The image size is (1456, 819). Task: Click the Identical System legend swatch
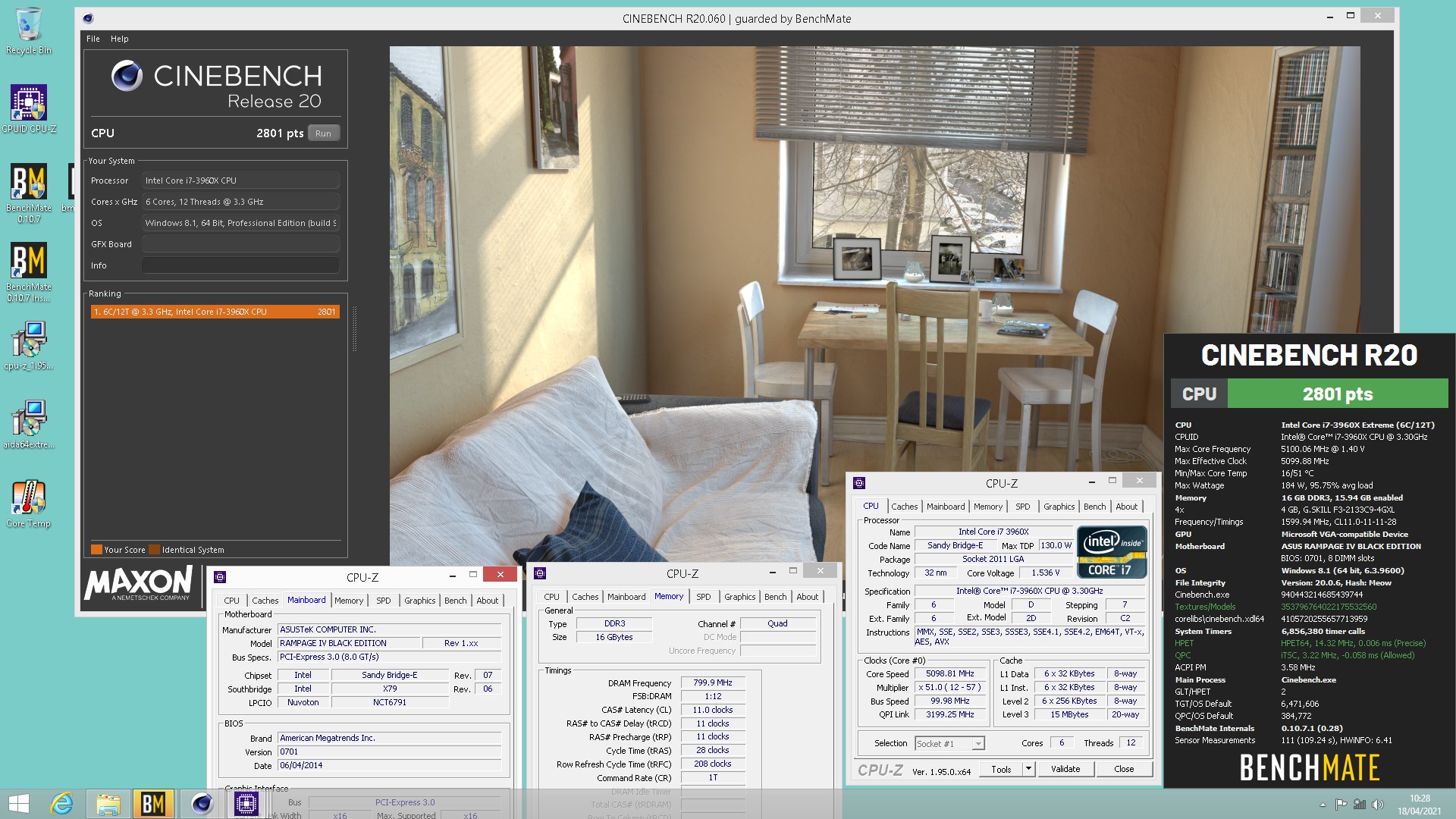coord(155,550)
